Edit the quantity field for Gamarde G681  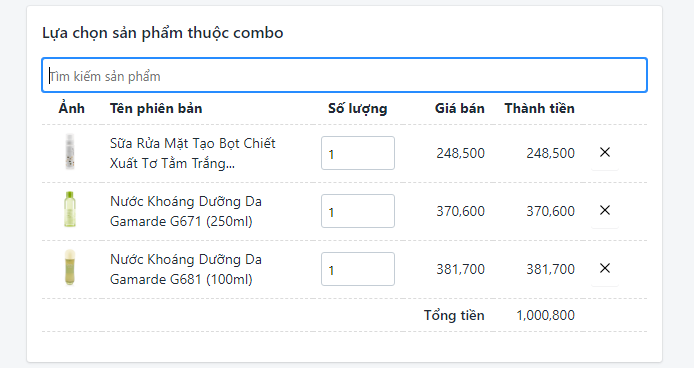(358, 269)
